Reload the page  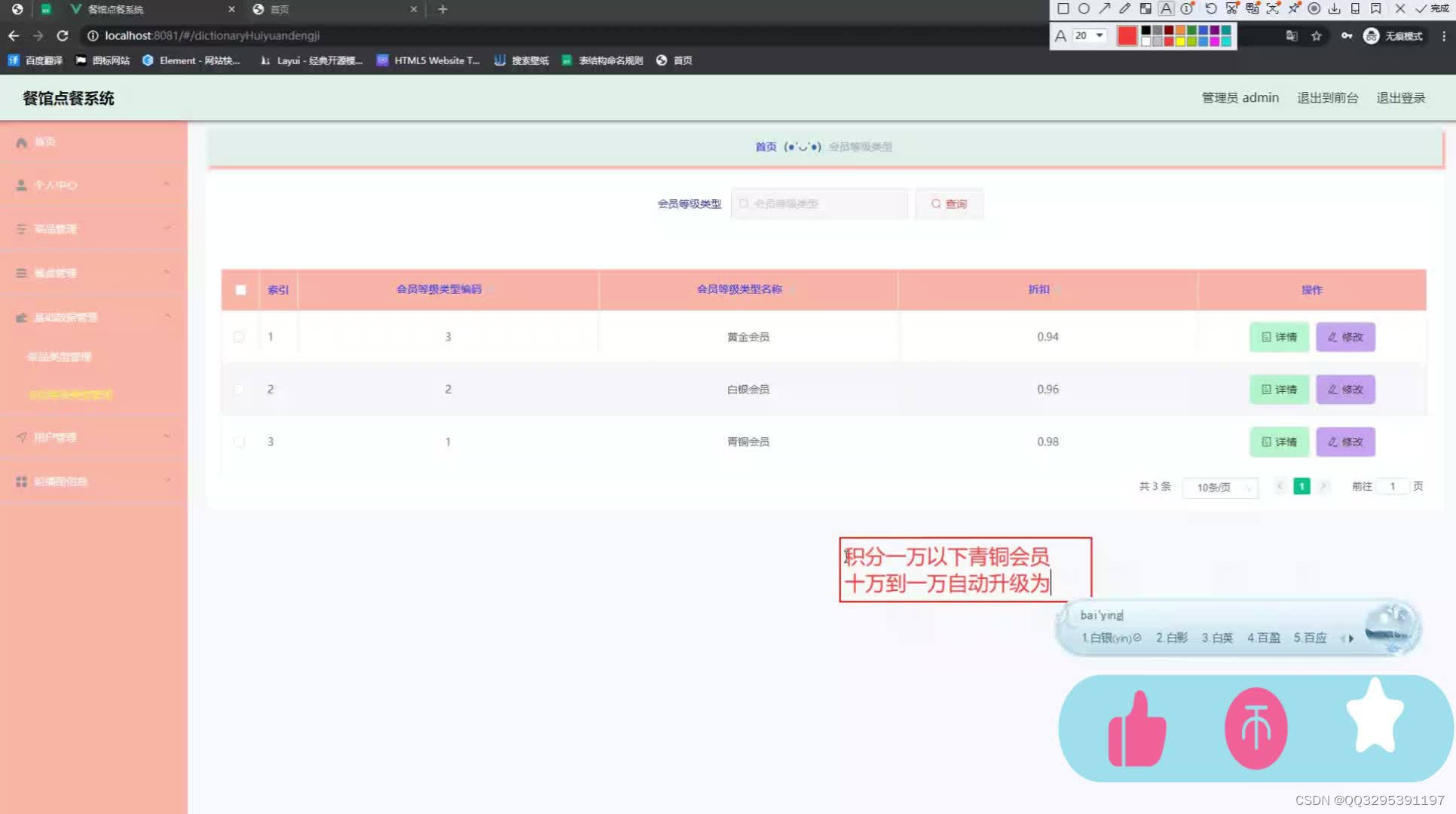coord(63,35)
